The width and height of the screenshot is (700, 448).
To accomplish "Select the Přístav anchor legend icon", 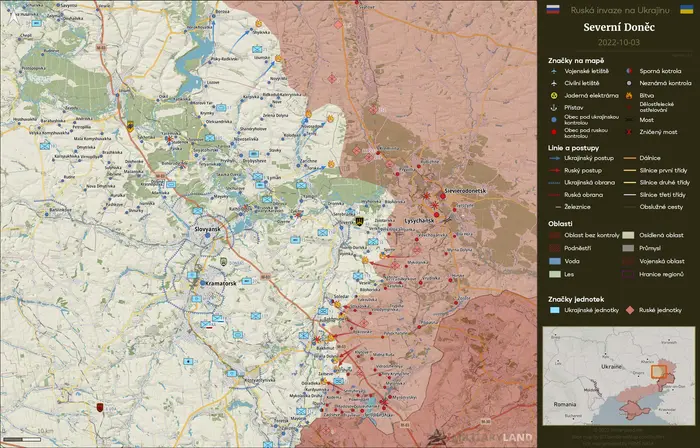I will 554,108.
